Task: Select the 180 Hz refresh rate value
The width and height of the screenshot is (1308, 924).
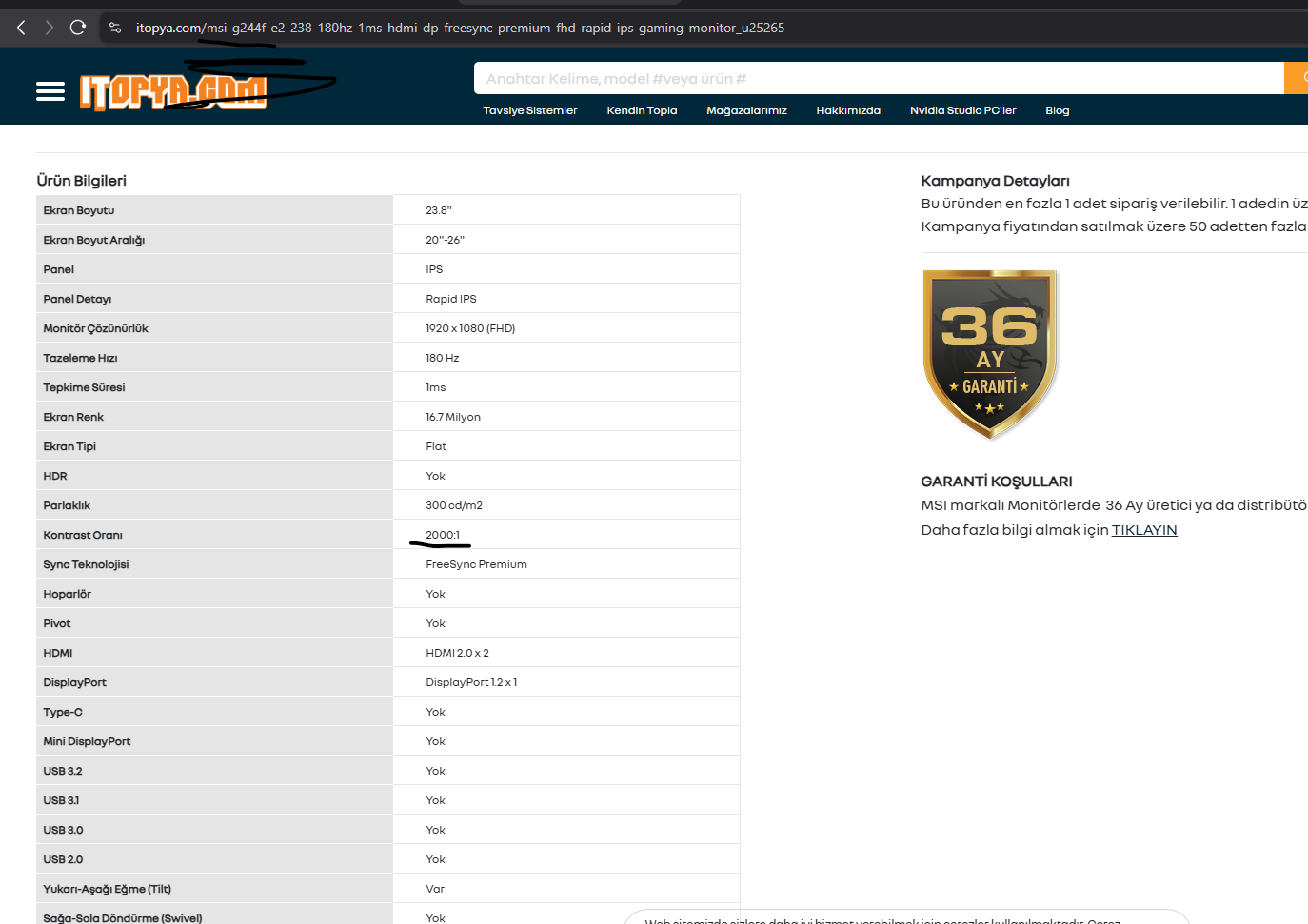Action: pyautogui.click(x=443, y=358)
